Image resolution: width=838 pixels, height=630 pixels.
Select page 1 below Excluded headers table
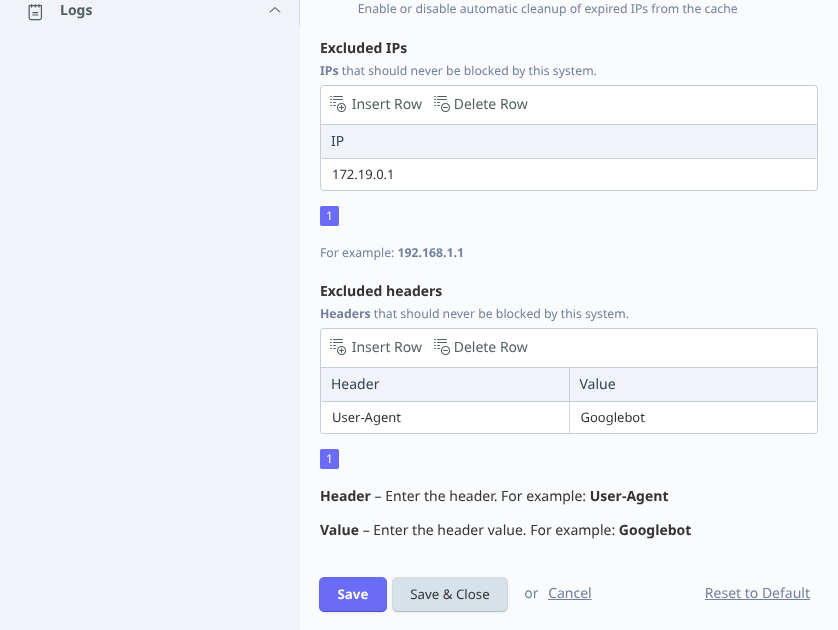330,459
